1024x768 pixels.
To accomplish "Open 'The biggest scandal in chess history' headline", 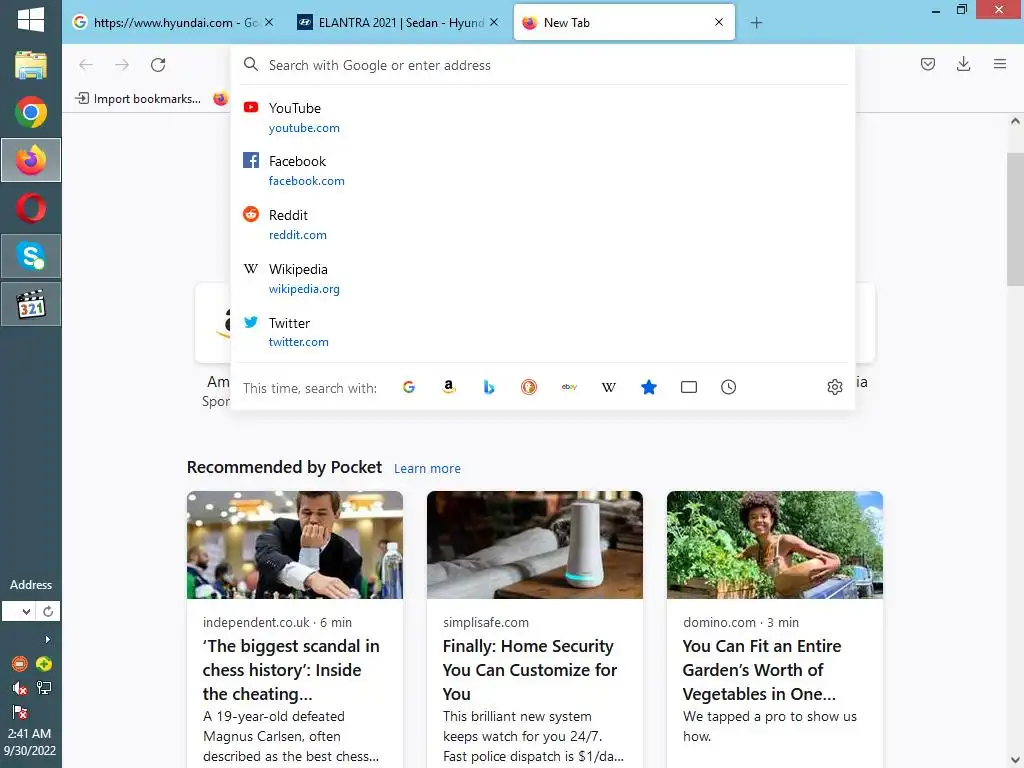I will [291, 669].
